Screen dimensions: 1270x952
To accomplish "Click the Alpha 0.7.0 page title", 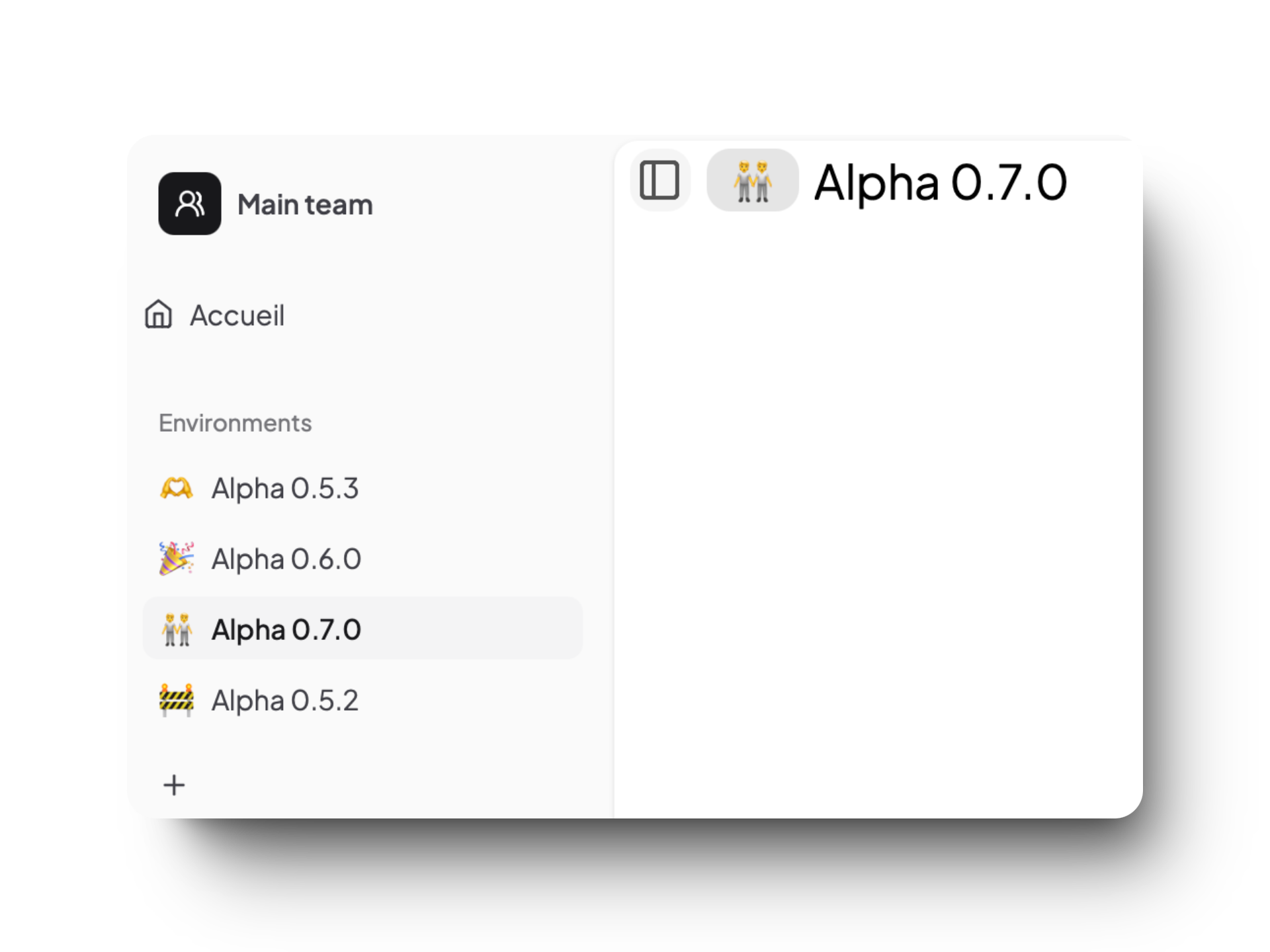I will coord(941,182).
